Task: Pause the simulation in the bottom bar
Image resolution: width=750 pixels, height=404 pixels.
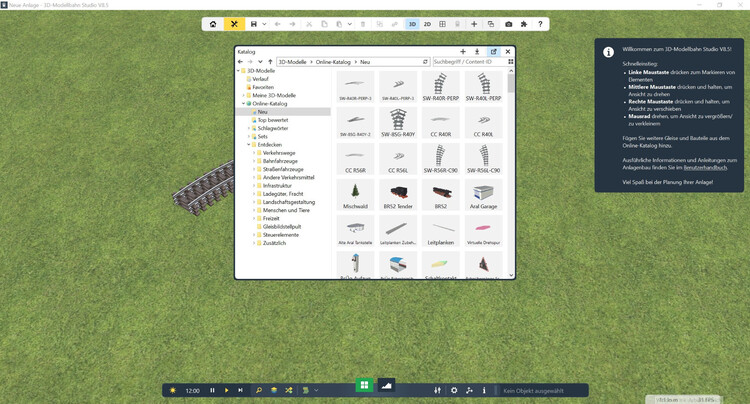Action: tap(212, 390)
